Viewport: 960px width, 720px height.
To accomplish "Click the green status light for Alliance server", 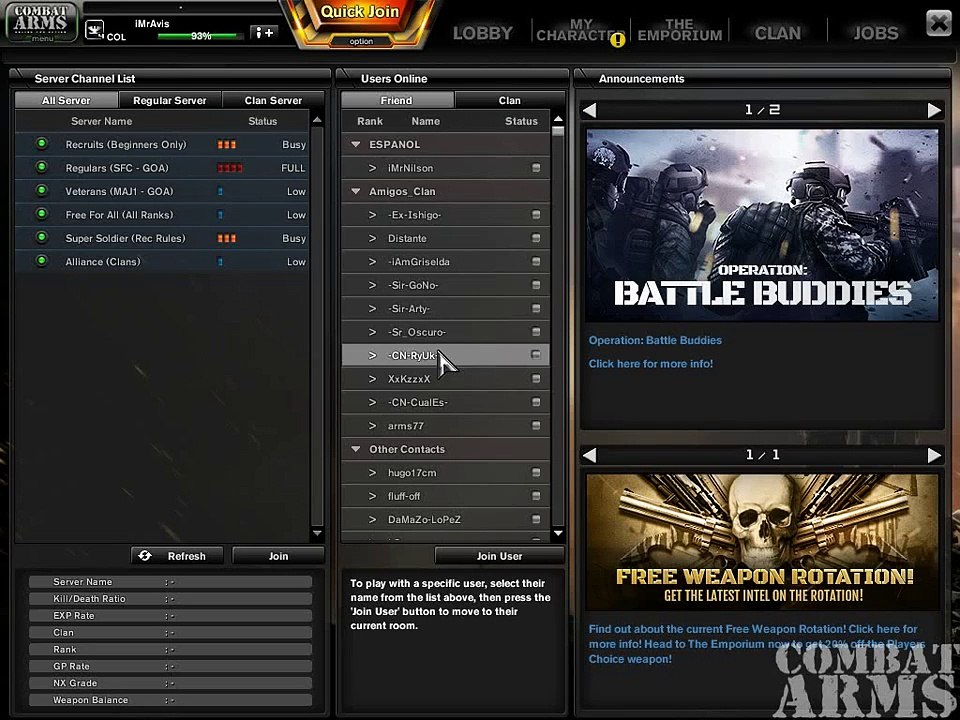I will (42, 261).
